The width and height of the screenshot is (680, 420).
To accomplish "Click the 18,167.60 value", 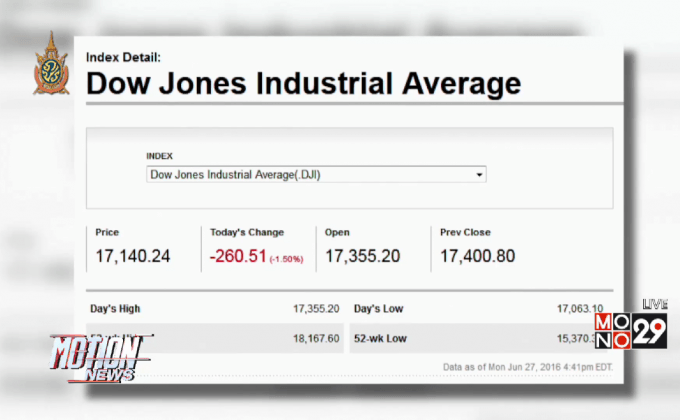I will (x=316, y=339).
